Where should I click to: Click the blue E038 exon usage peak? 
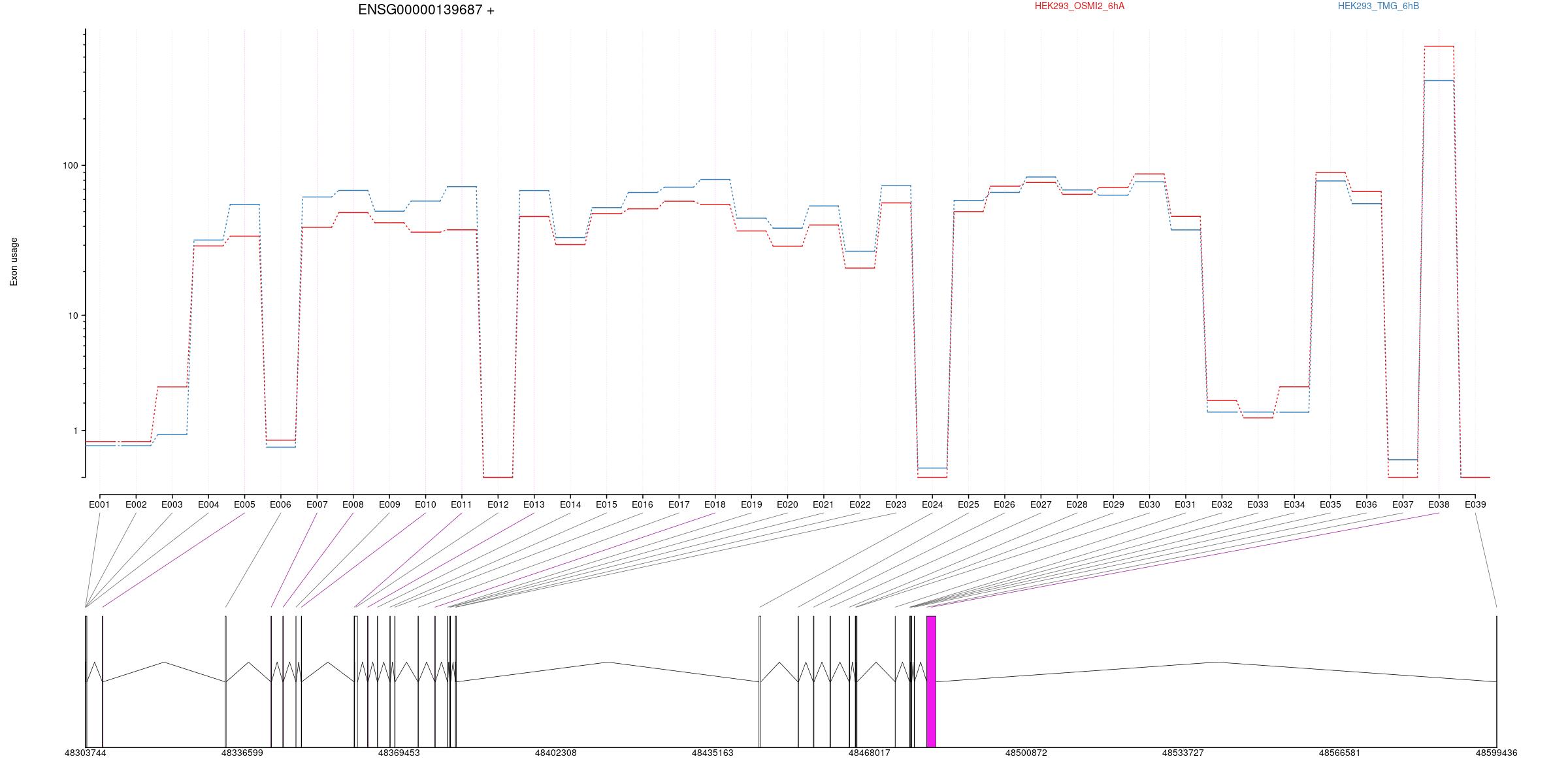click(1439, 81)
